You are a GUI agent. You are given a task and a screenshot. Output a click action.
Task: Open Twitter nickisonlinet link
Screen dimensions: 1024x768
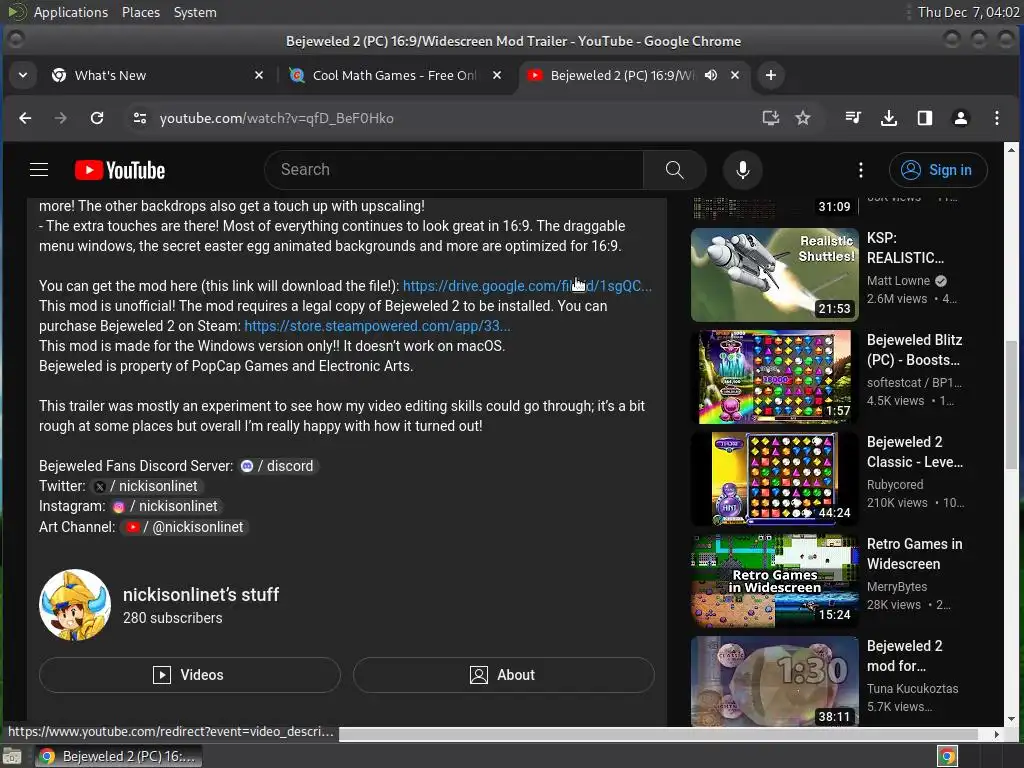[x=146, y=487]
